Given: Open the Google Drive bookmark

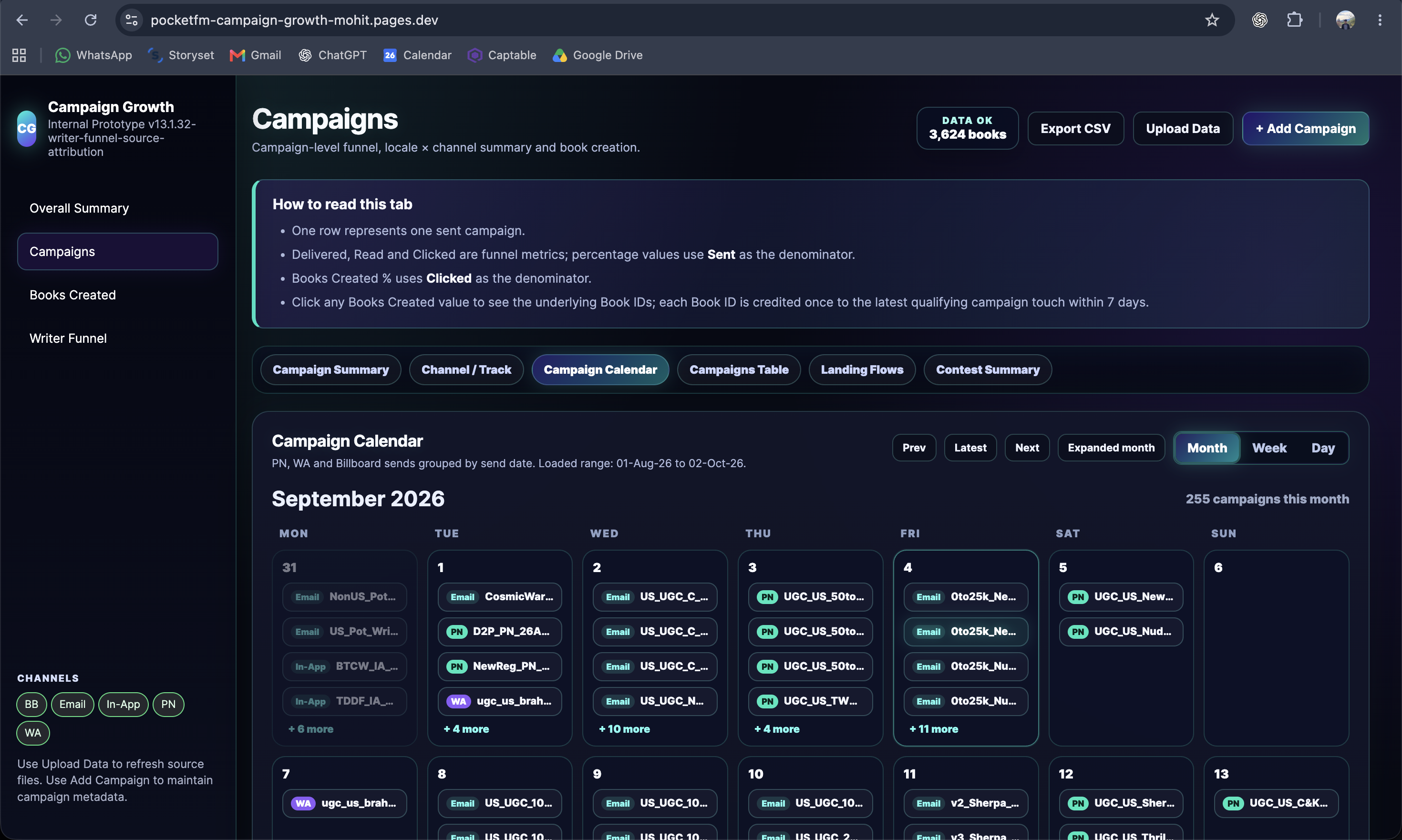Looking at the screenshot, I should (598, 55).
